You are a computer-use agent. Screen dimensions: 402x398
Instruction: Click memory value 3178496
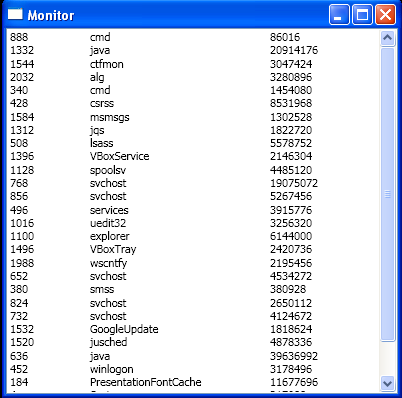pos(291,369)
